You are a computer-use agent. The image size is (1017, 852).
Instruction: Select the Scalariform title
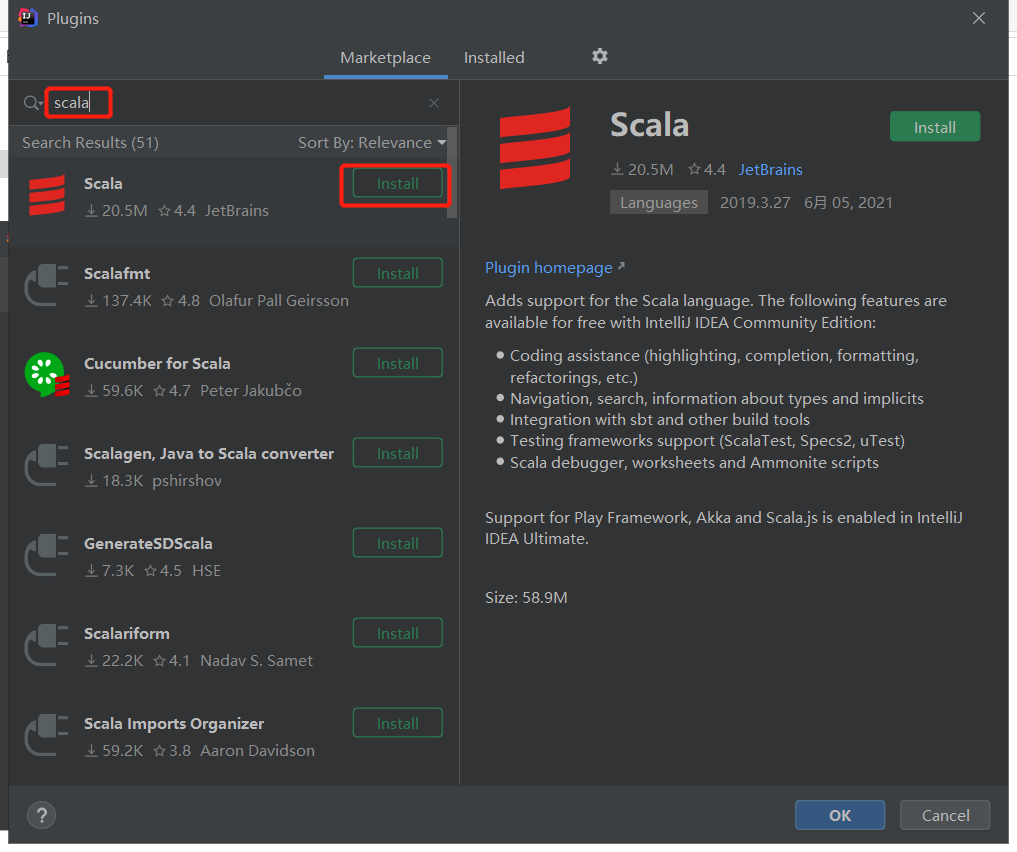click(126, 634)
